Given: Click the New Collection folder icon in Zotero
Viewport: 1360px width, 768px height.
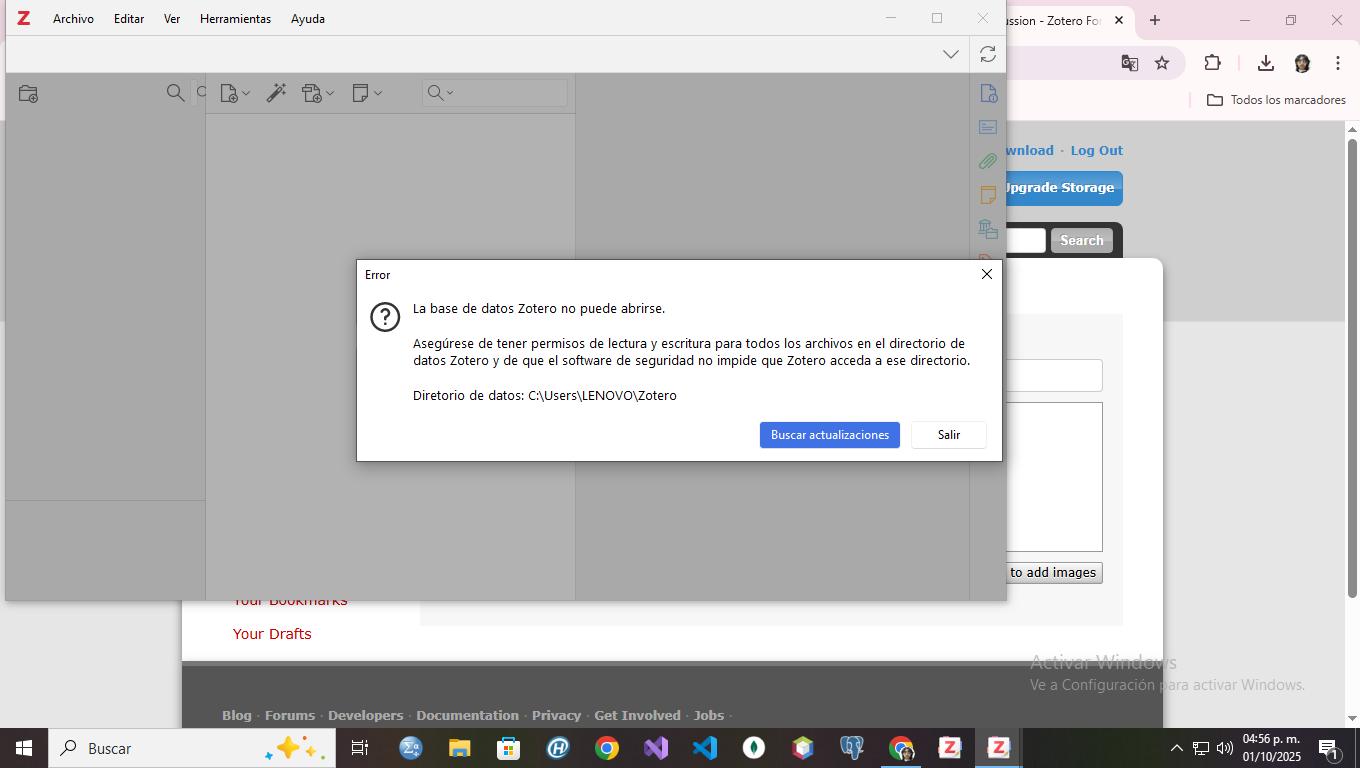Looking at the screenshot, I should [28, 94].
